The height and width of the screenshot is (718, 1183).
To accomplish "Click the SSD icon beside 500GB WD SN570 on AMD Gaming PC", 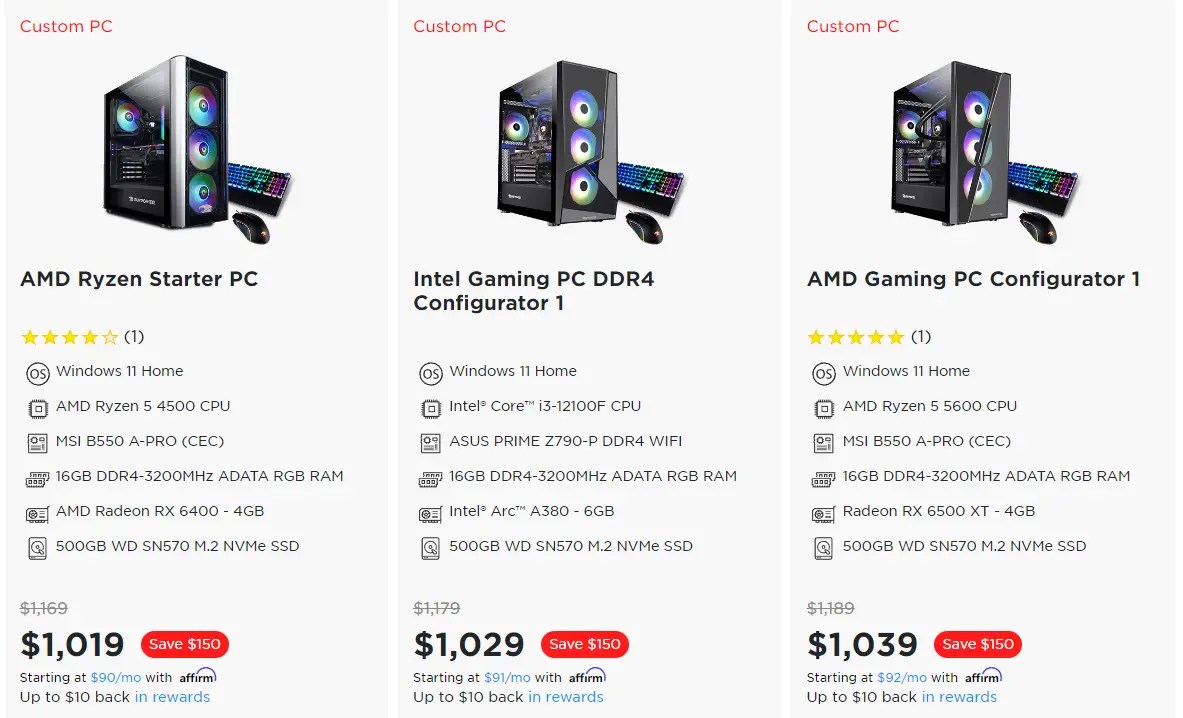I will tap(823, 547).
